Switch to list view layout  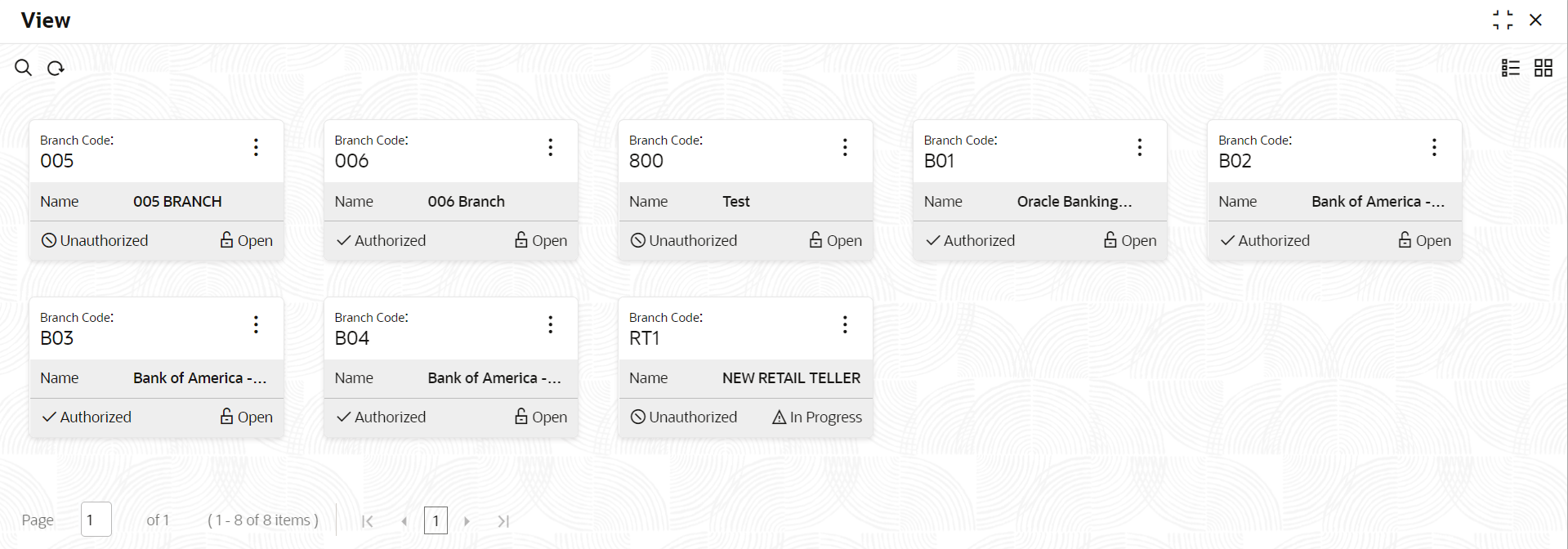point(1511,68)
